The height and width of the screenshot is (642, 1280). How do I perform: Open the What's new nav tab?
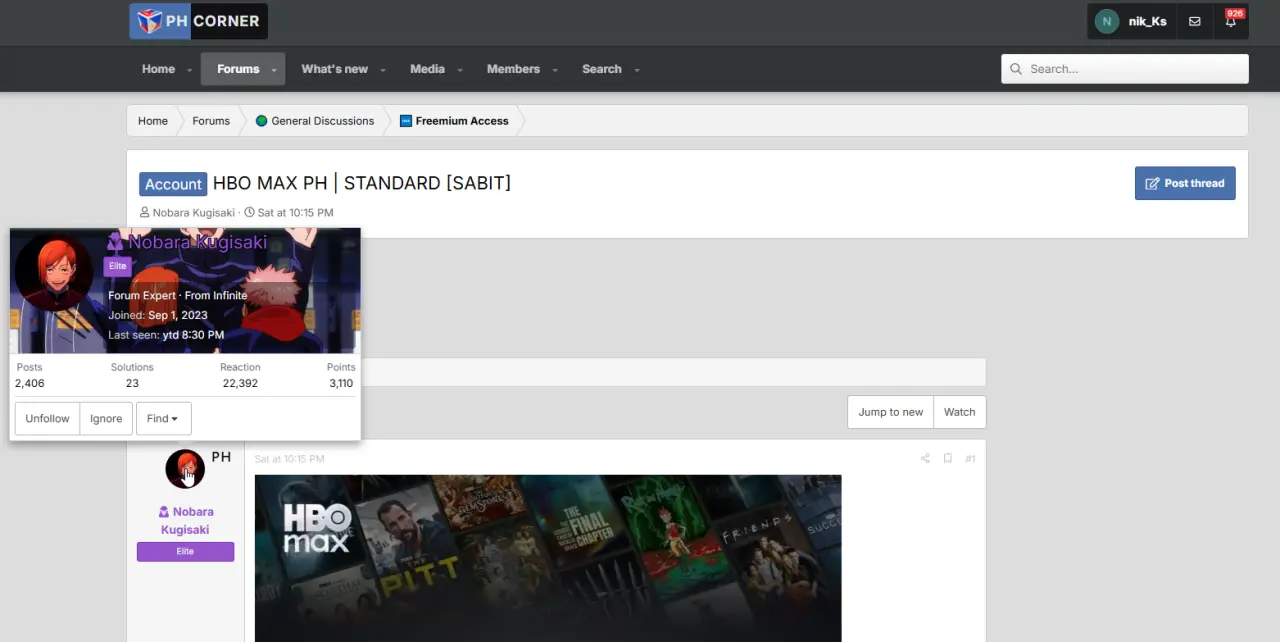point(334,69)
